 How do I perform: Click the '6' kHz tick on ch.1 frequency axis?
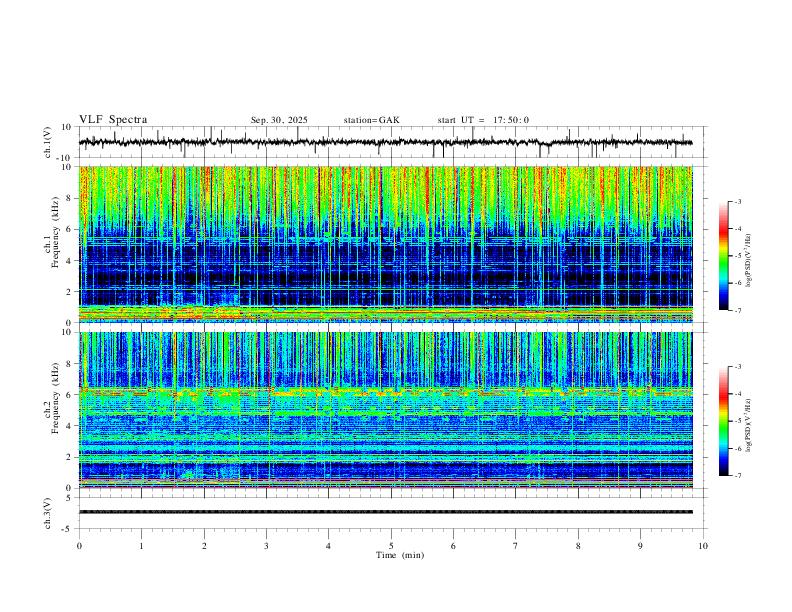coord(70,229)
